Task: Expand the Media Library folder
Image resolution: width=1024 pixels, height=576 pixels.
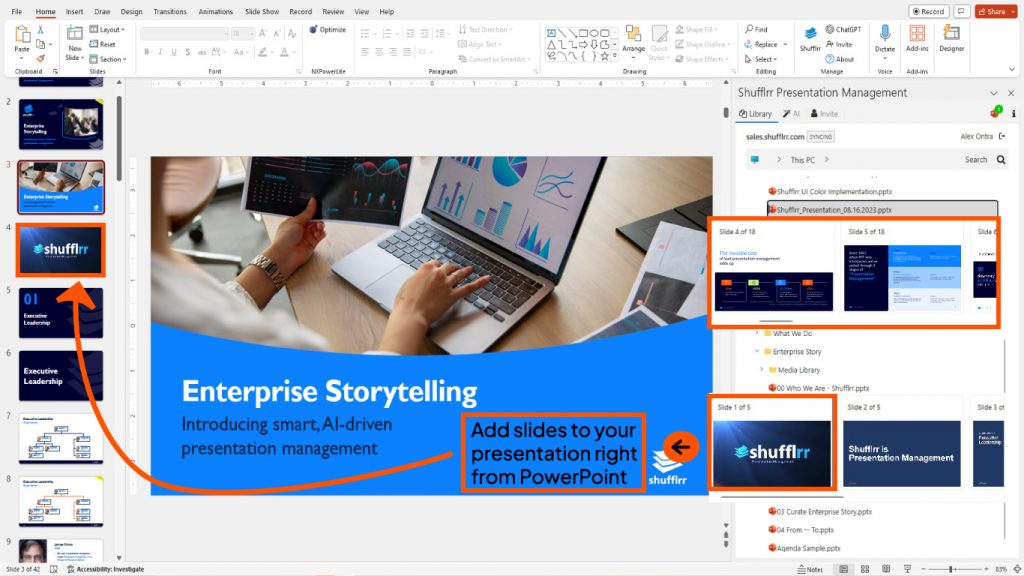Action: pyautogui.click(x=761, y=370)
